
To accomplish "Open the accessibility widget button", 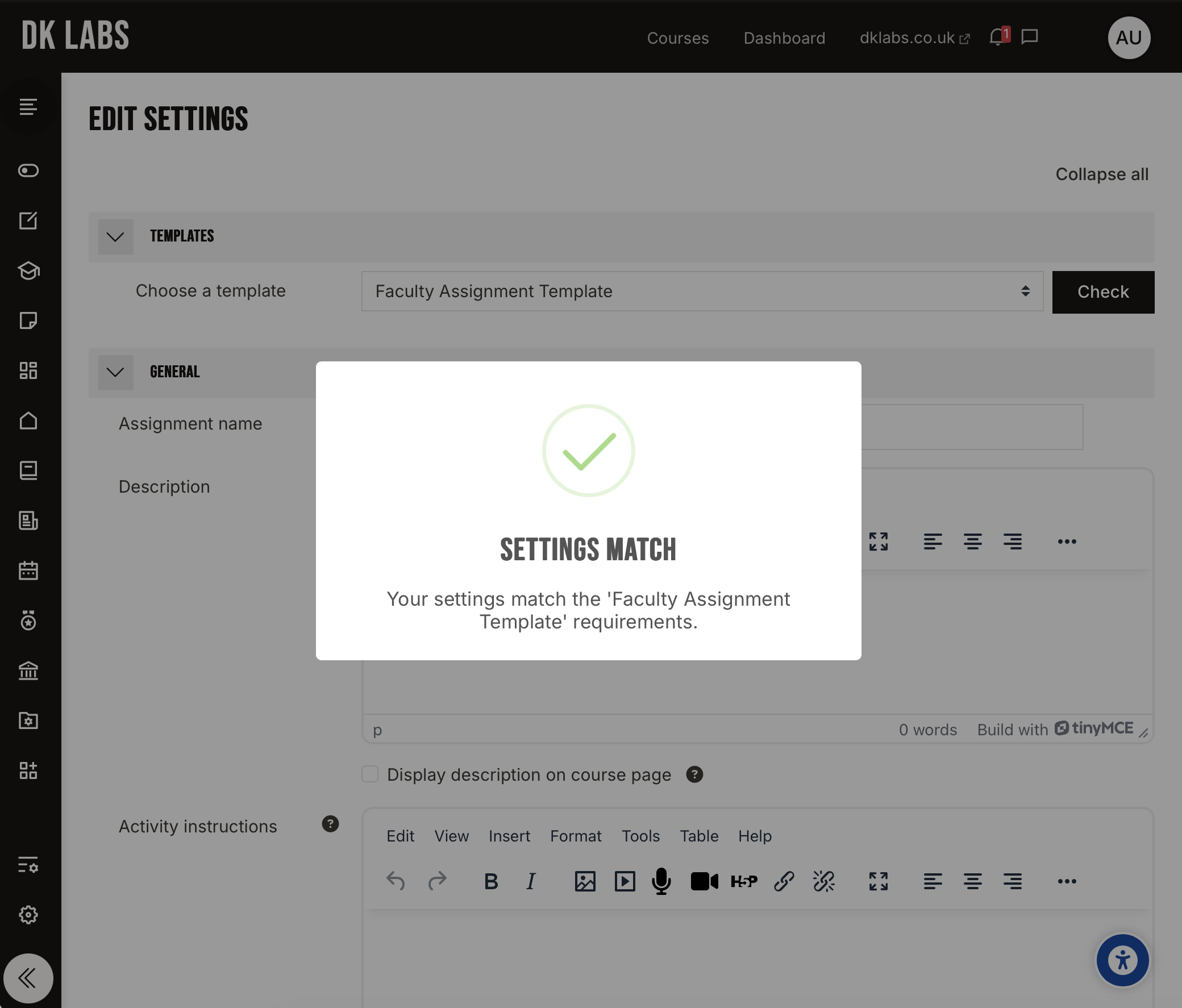I will click(1122, 961).
